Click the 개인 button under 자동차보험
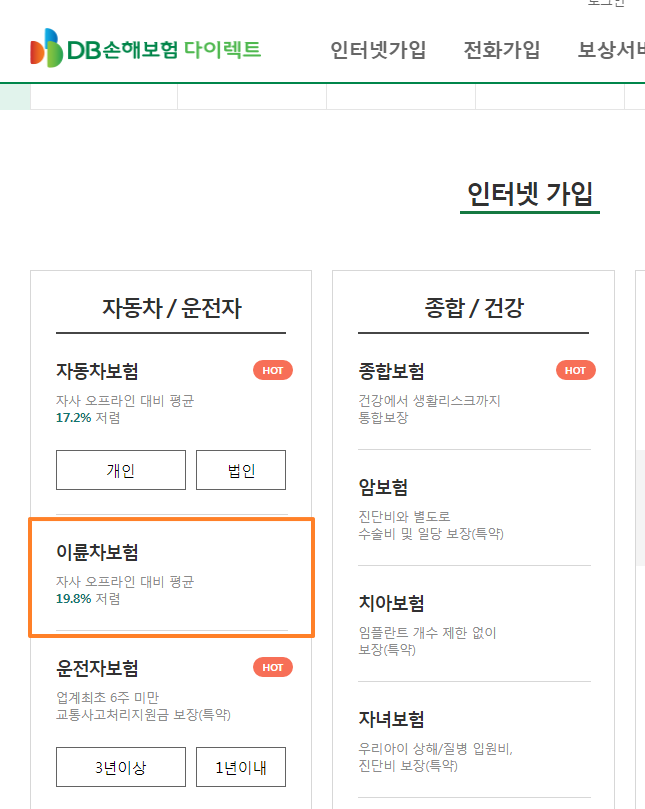Screen dimensions: 645x809 pyautogui.click(x=121, y=470)
